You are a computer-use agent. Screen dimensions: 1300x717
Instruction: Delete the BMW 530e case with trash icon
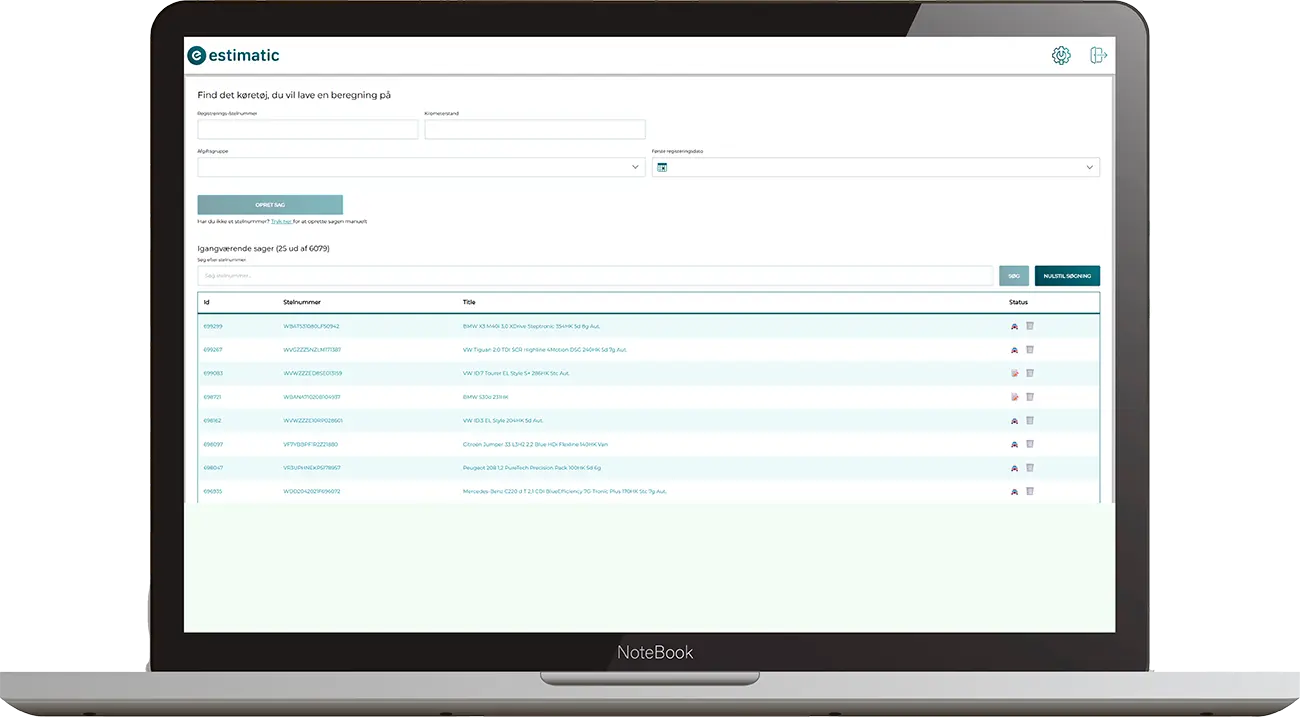[1030, 397]
